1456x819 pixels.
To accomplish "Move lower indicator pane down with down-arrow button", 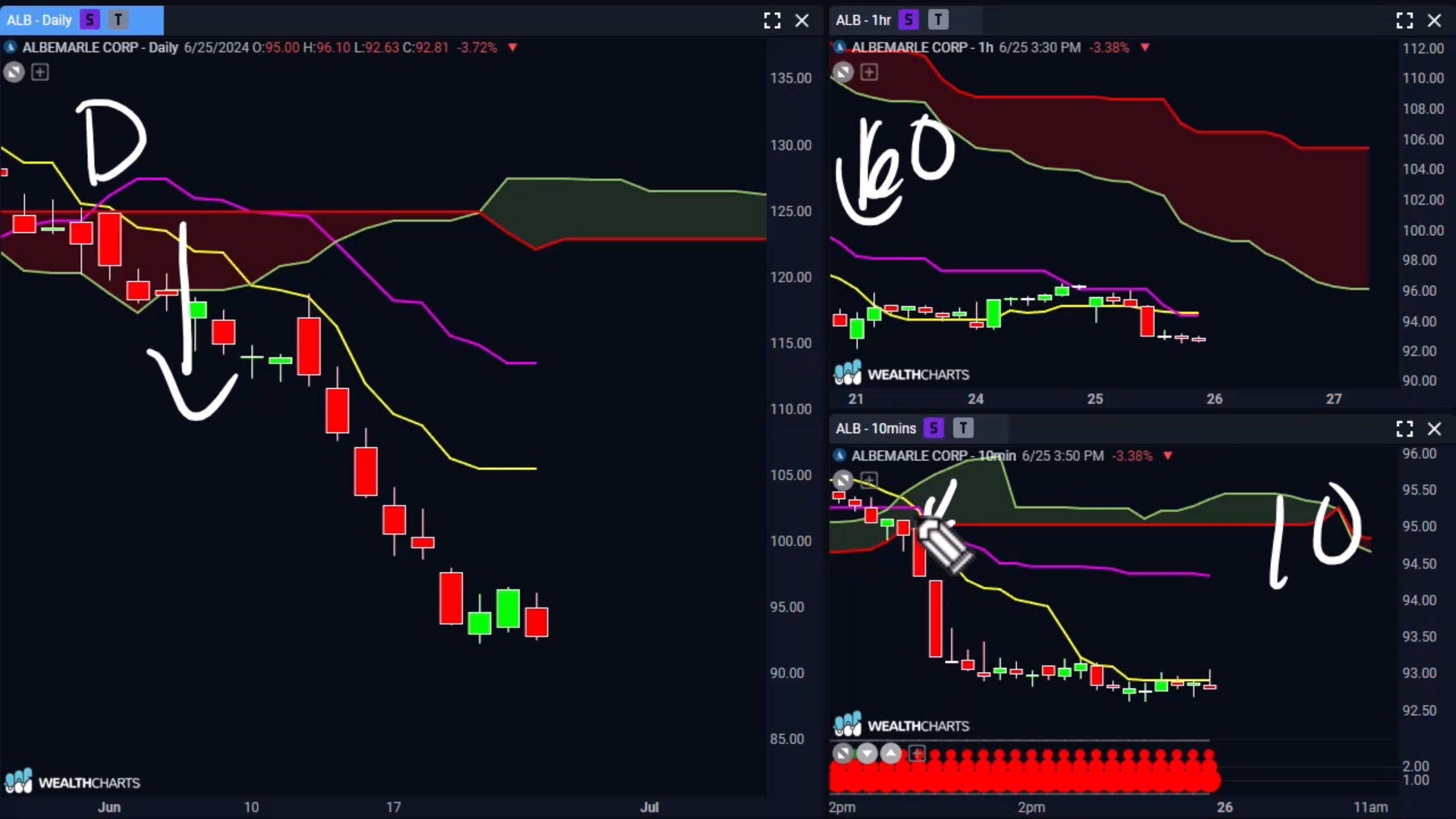I will click(x=867, y=754).
